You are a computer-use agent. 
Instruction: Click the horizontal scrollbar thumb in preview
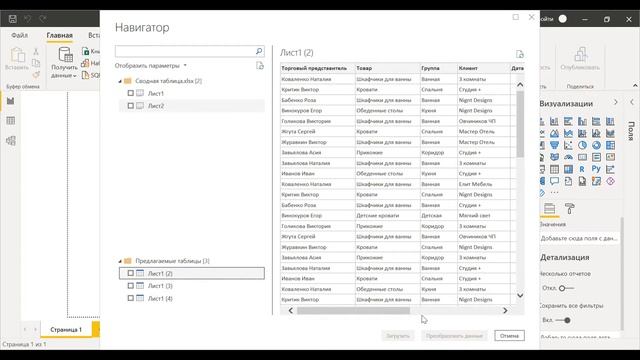coord(353,311)
